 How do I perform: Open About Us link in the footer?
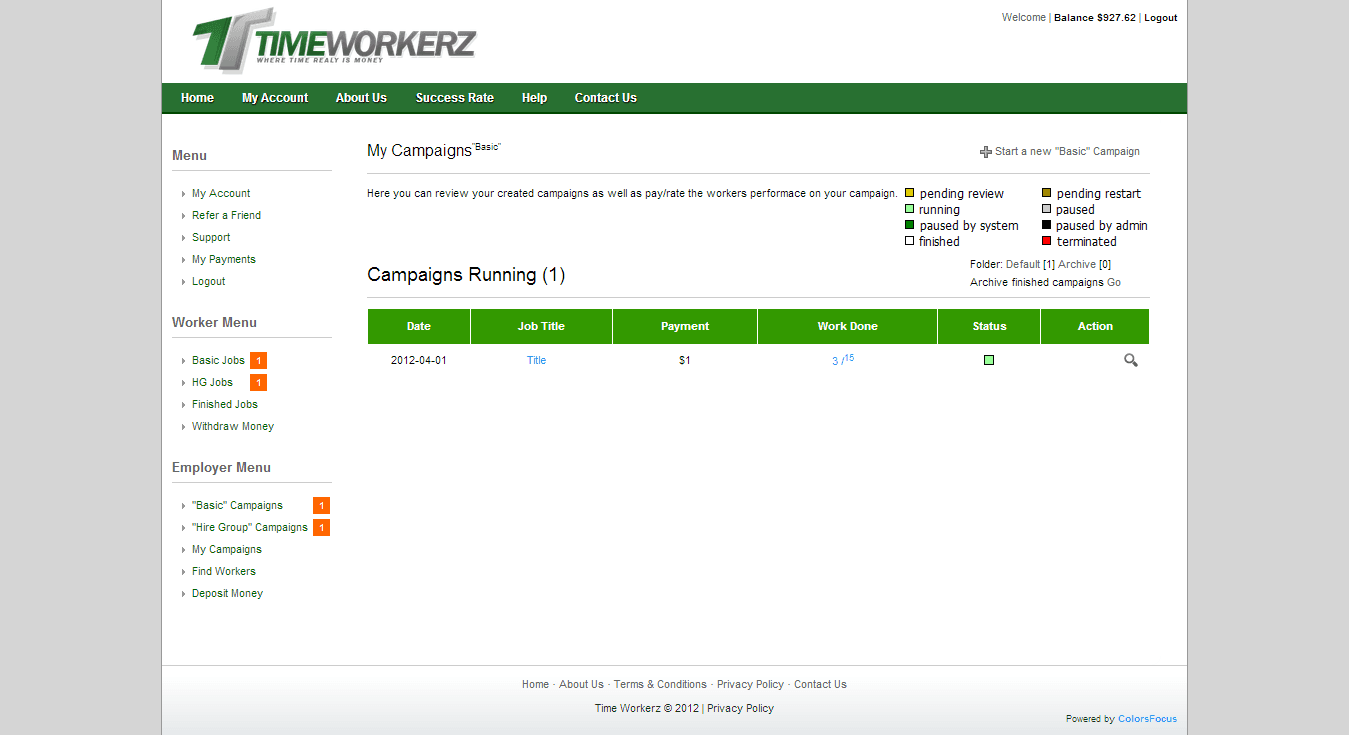tap(581, 685)
